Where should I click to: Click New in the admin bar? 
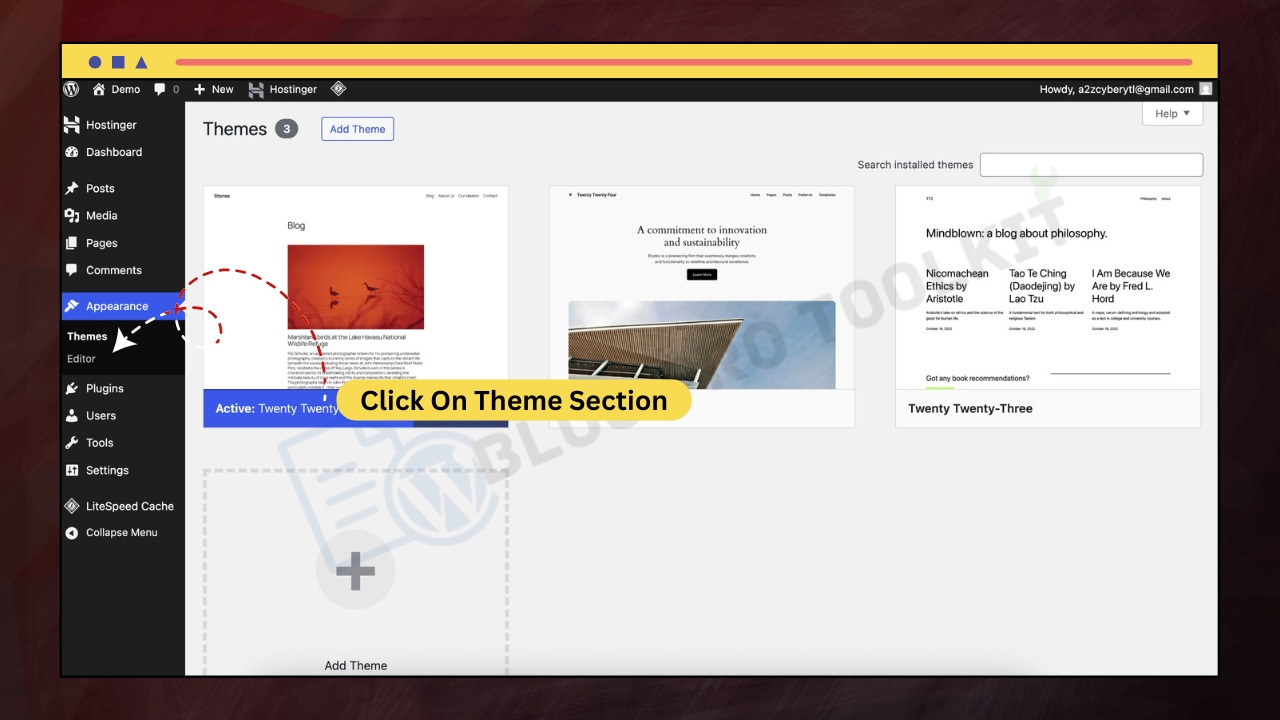click(223, 89)
